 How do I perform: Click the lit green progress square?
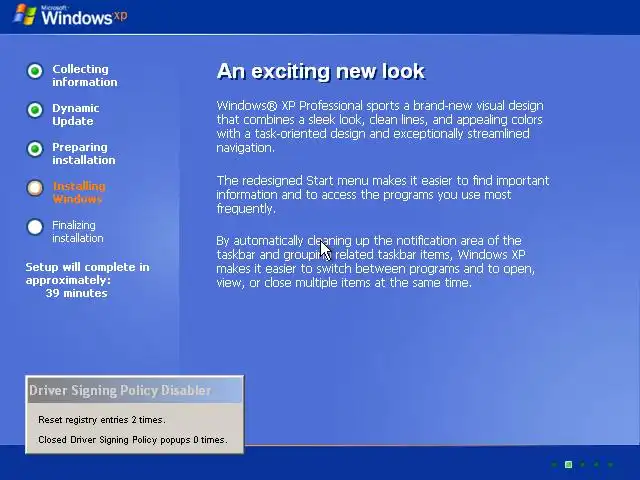pyautogui.click(x=568, y=464)
